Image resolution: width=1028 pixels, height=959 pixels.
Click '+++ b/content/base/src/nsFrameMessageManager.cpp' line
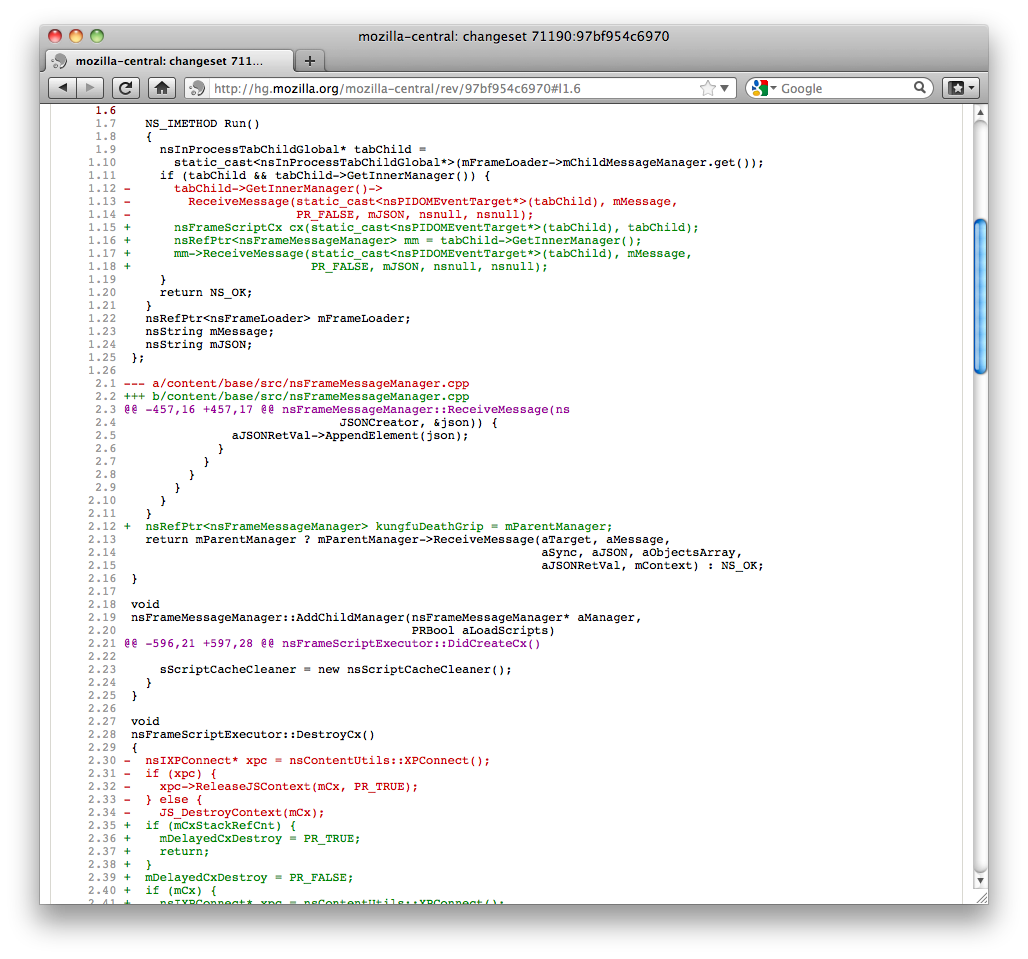(x=296, y=397)
